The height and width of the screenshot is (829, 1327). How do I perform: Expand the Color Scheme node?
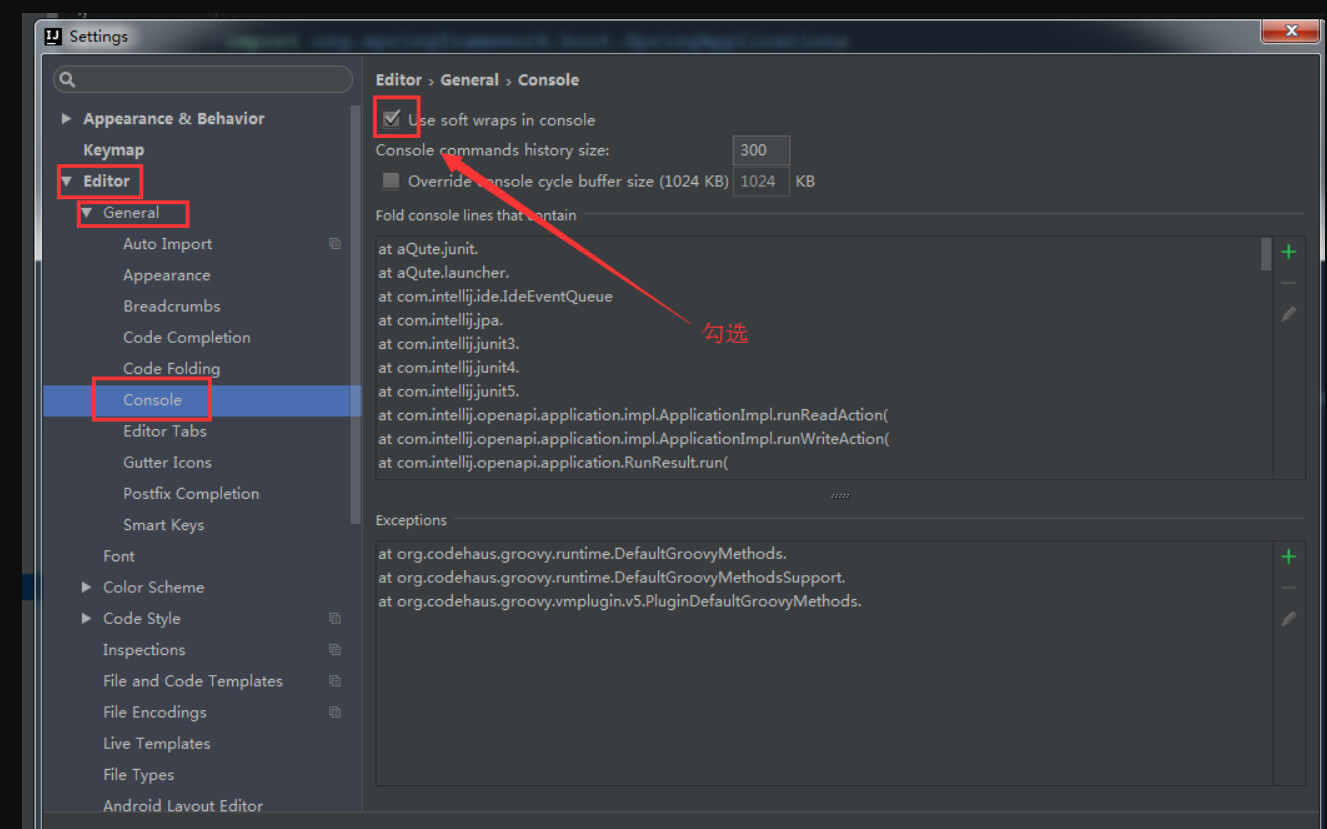tap(86, 587)
